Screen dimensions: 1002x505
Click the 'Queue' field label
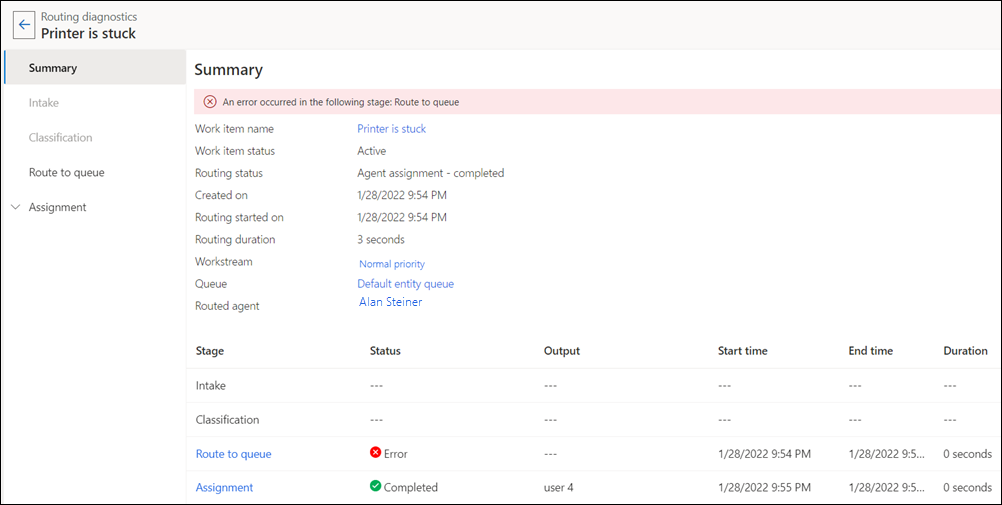pos(211,284)
